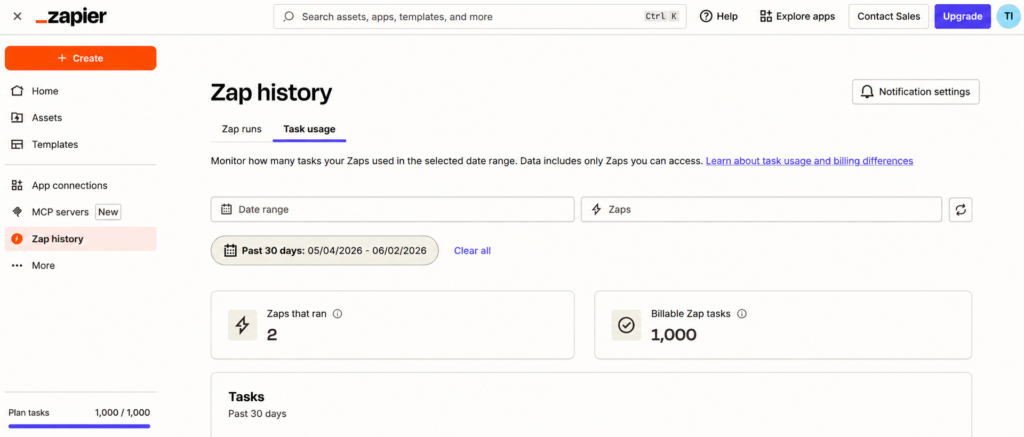Open the Zaps filter dropdown

click(x=761, y=210)
